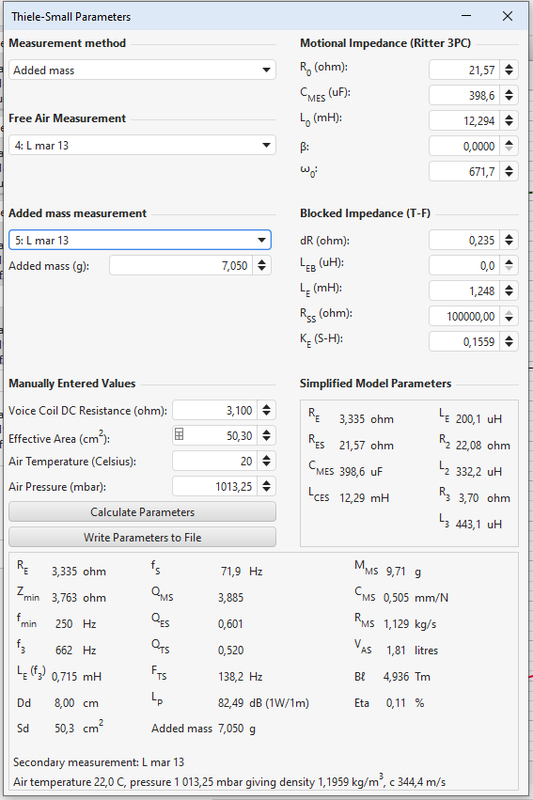Image resolution: width=533 pixels, height=800 pixels.
Task: Minimize the Thiele-Small Parameters window
Action: click(x=466, y=16)
